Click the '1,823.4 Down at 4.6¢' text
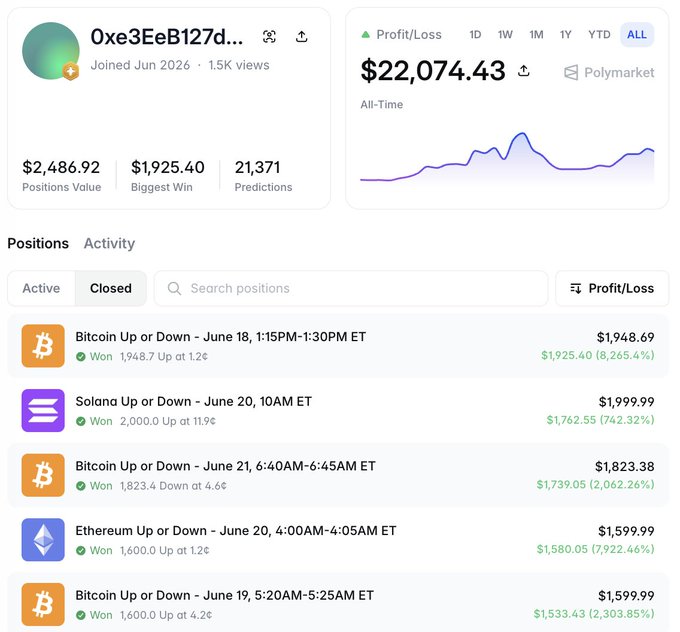Screen dimensions: 680x632 (x=173, y=486)
